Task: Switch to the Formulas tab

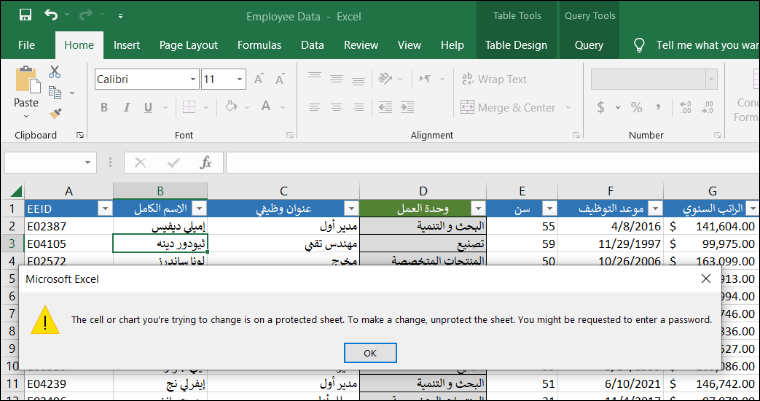Action: (259, 45)
